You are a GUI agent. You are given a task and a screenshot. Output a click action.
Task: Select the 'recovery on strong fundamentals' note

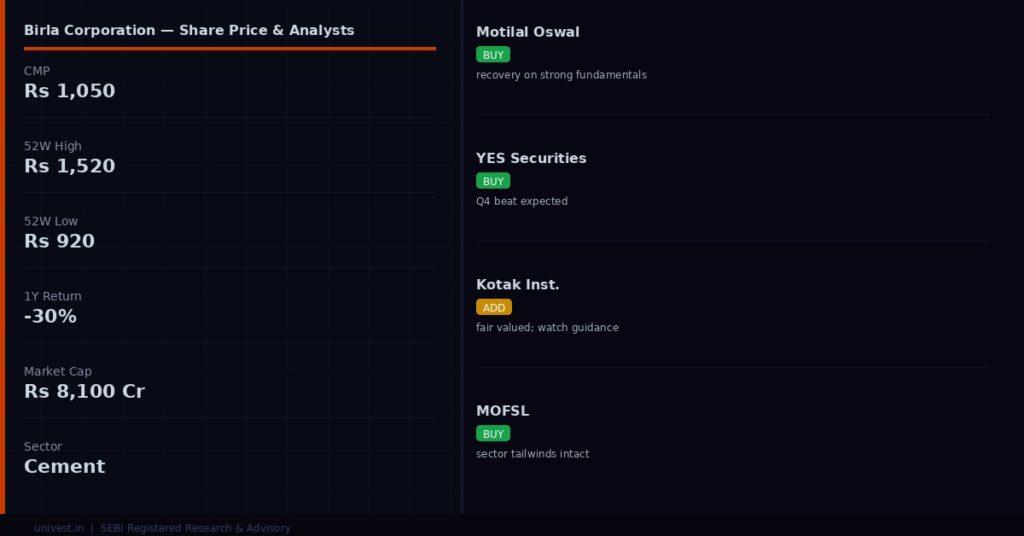pos(562,75)
